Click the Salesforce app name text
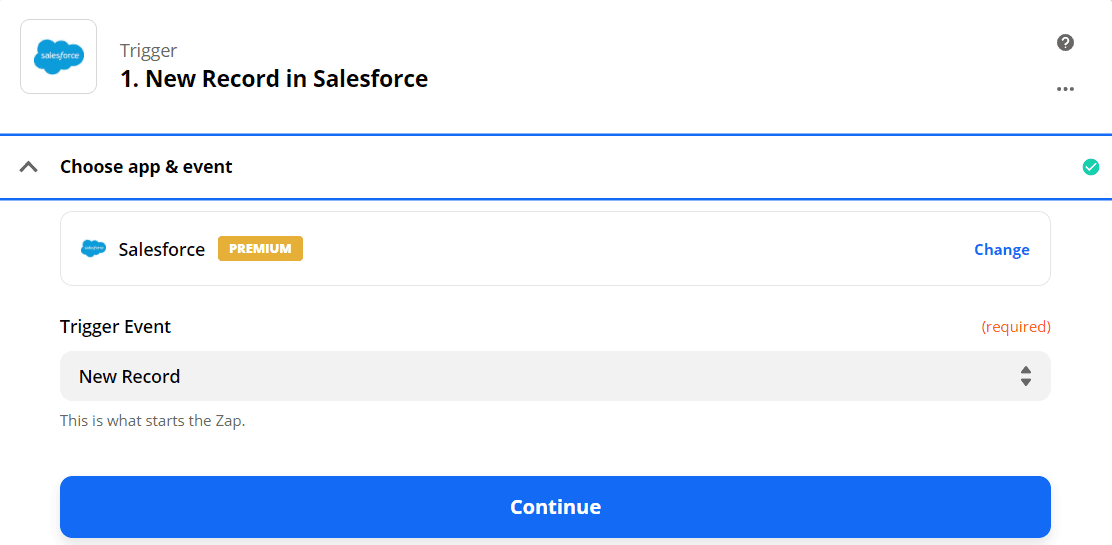Image resolution: width=1112 pixels, height=545 pixels. pyautogui.click(x=162, y=250)
